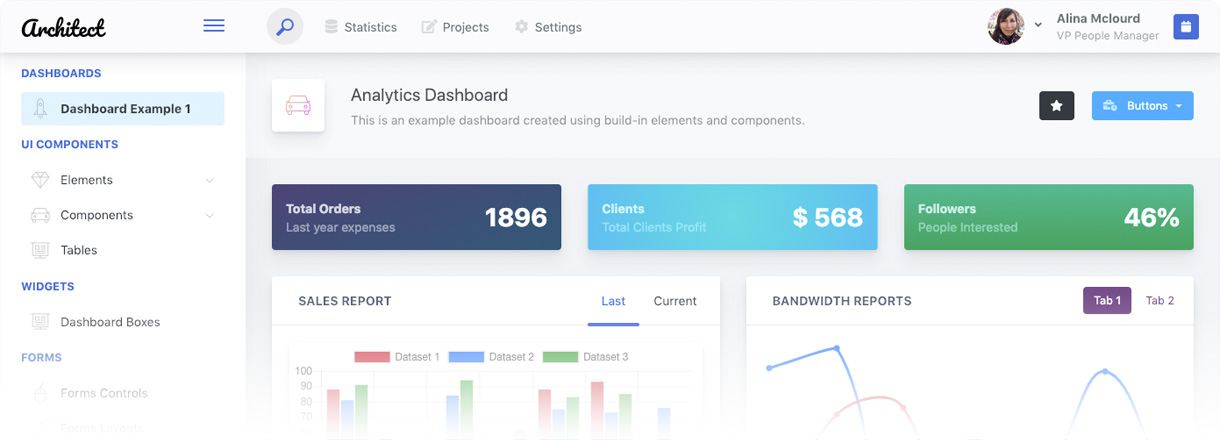The width and height of the screenshot is (1220, 440).
Task: Click the Statistics database icon
Action: [x=331, y=27]
